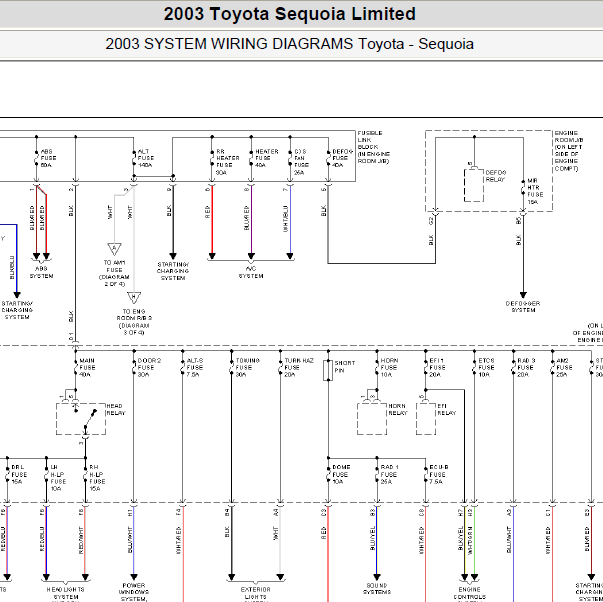The width and height of the screenshot is (603, 602).
Task: Click the RR HEATER FUSE 30A label
Action: click(x=228, y=162)
